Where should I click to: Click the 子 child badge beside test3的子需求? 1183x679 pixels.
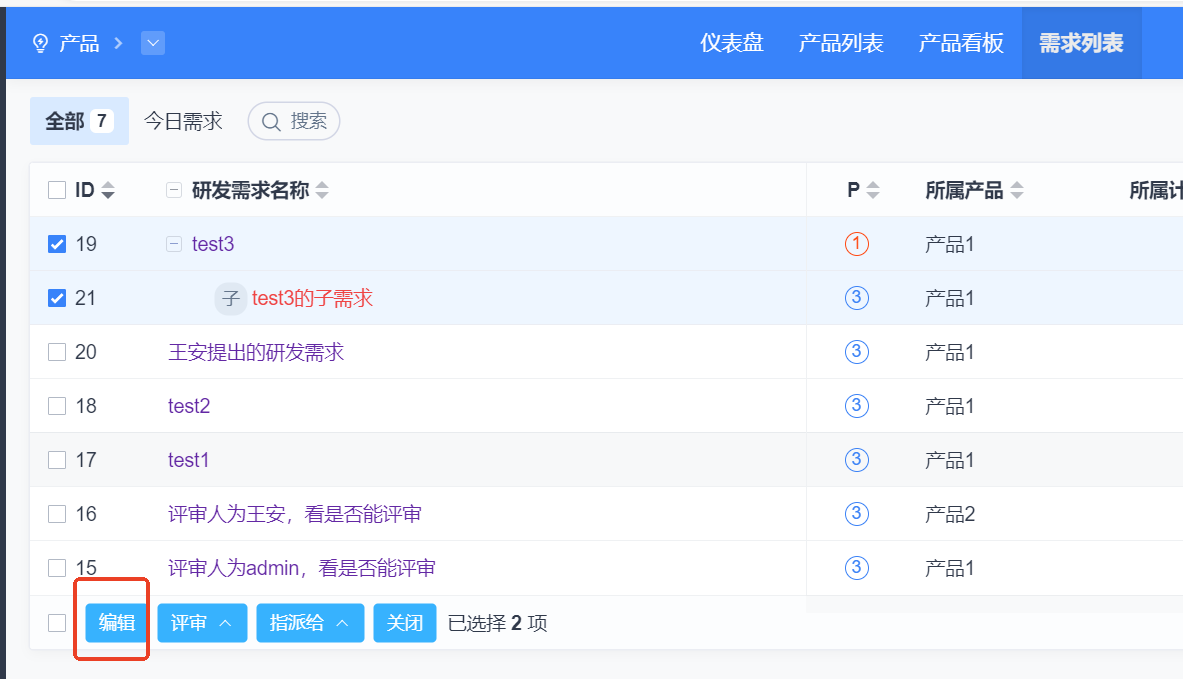tap(231, 298)
